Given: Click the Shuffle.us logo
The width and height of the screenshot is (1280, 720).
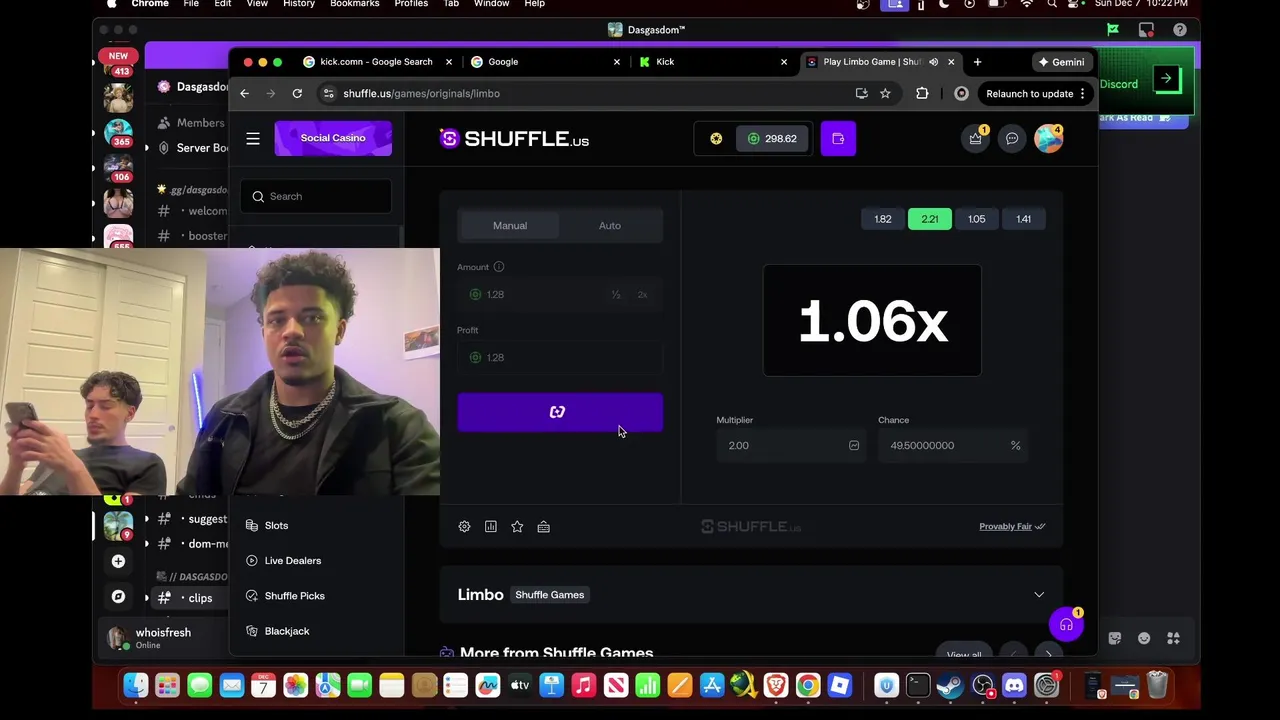Looking at the screenshot, I should [514, 139].
